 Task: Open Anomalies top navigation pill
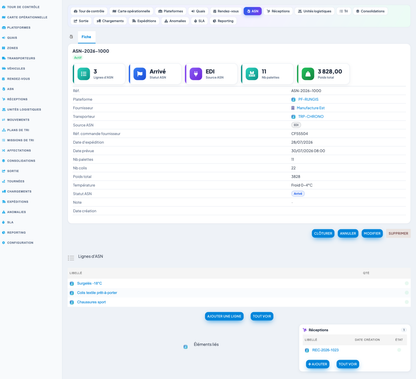pyautogui.click(x=175, y=21)
